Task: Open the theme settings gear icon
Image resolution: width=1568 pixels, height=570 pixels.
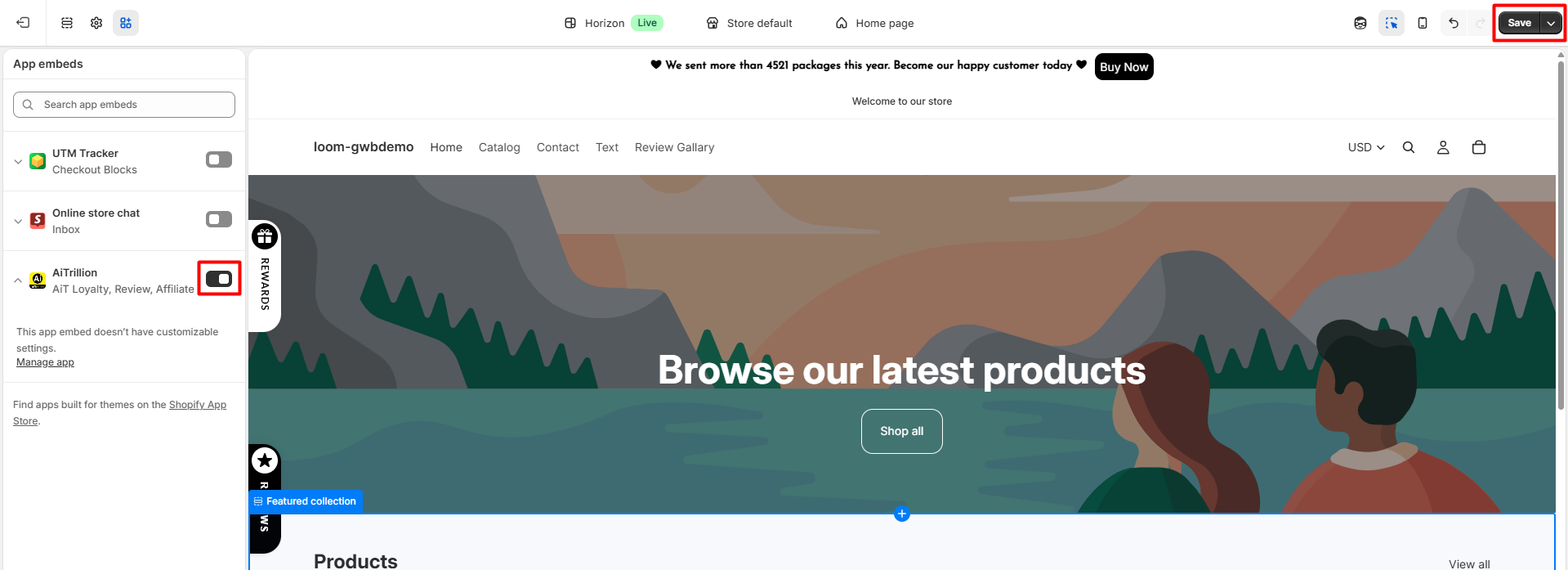Action: click(x=96, y=23)
